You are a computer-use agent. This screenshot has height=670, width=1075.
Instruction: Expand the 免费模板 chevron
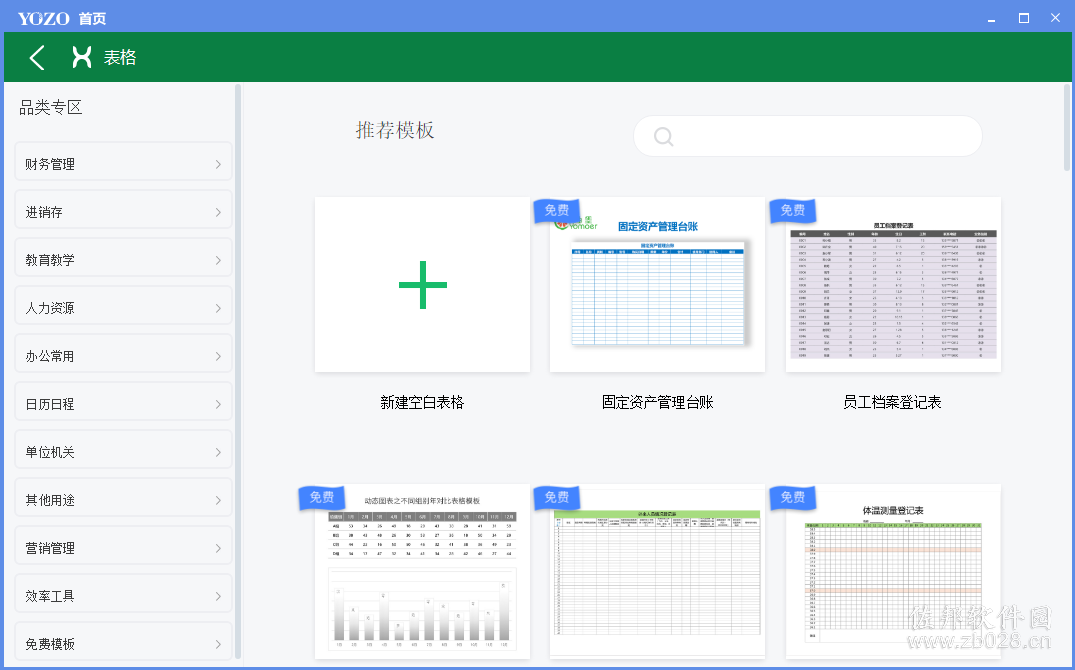tap(218, 644)
